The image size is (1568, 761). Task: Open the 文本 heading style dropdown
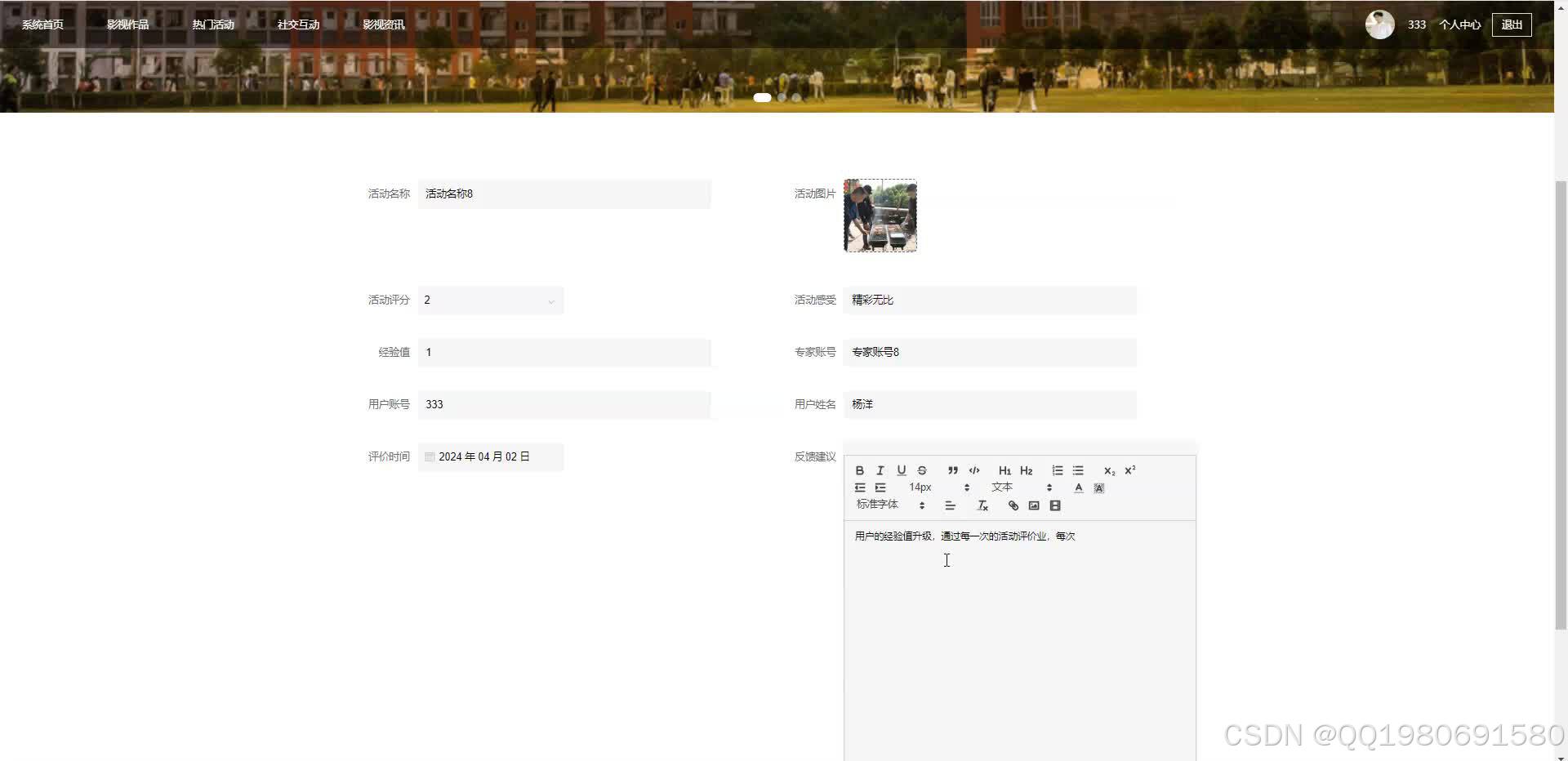pyautogui.click(x=1022, y=487)
